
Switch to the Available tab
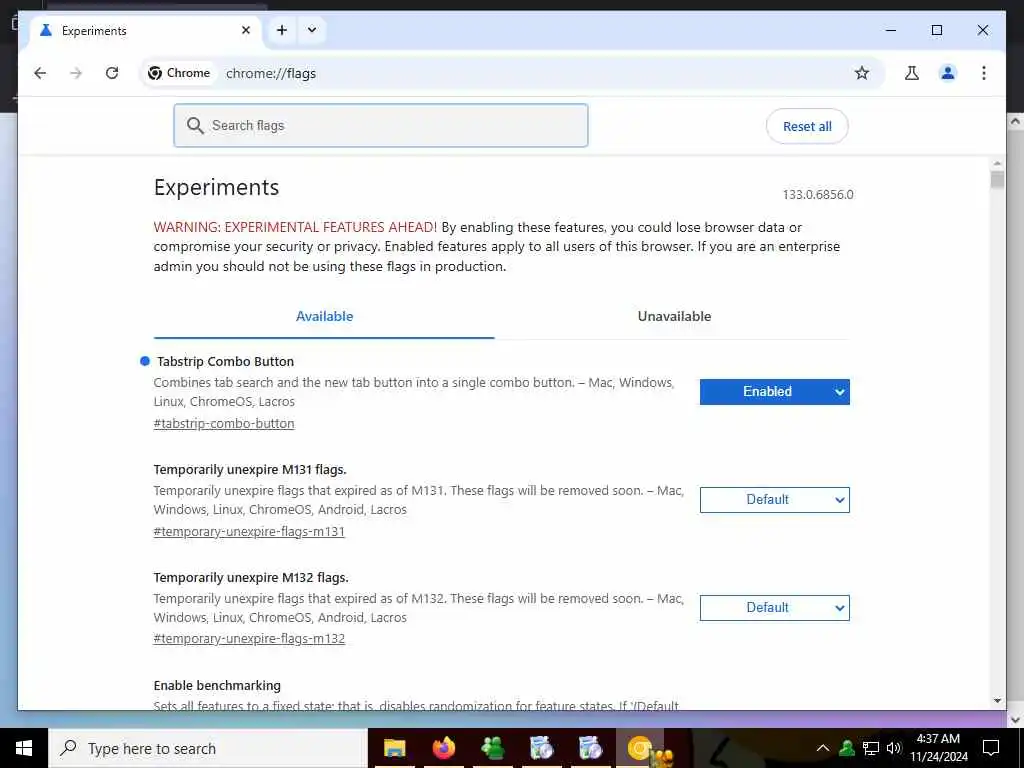click(x=324, y=316)
